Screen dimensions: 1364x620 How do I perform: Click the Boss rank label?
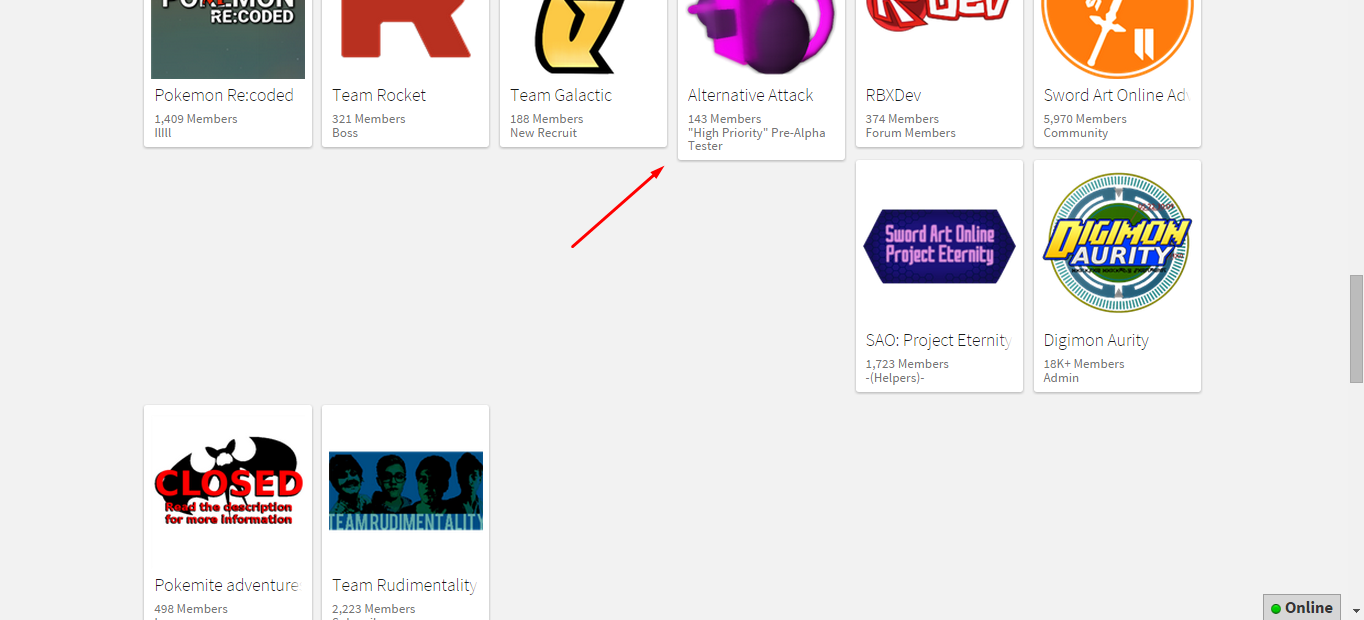point(345,133)
